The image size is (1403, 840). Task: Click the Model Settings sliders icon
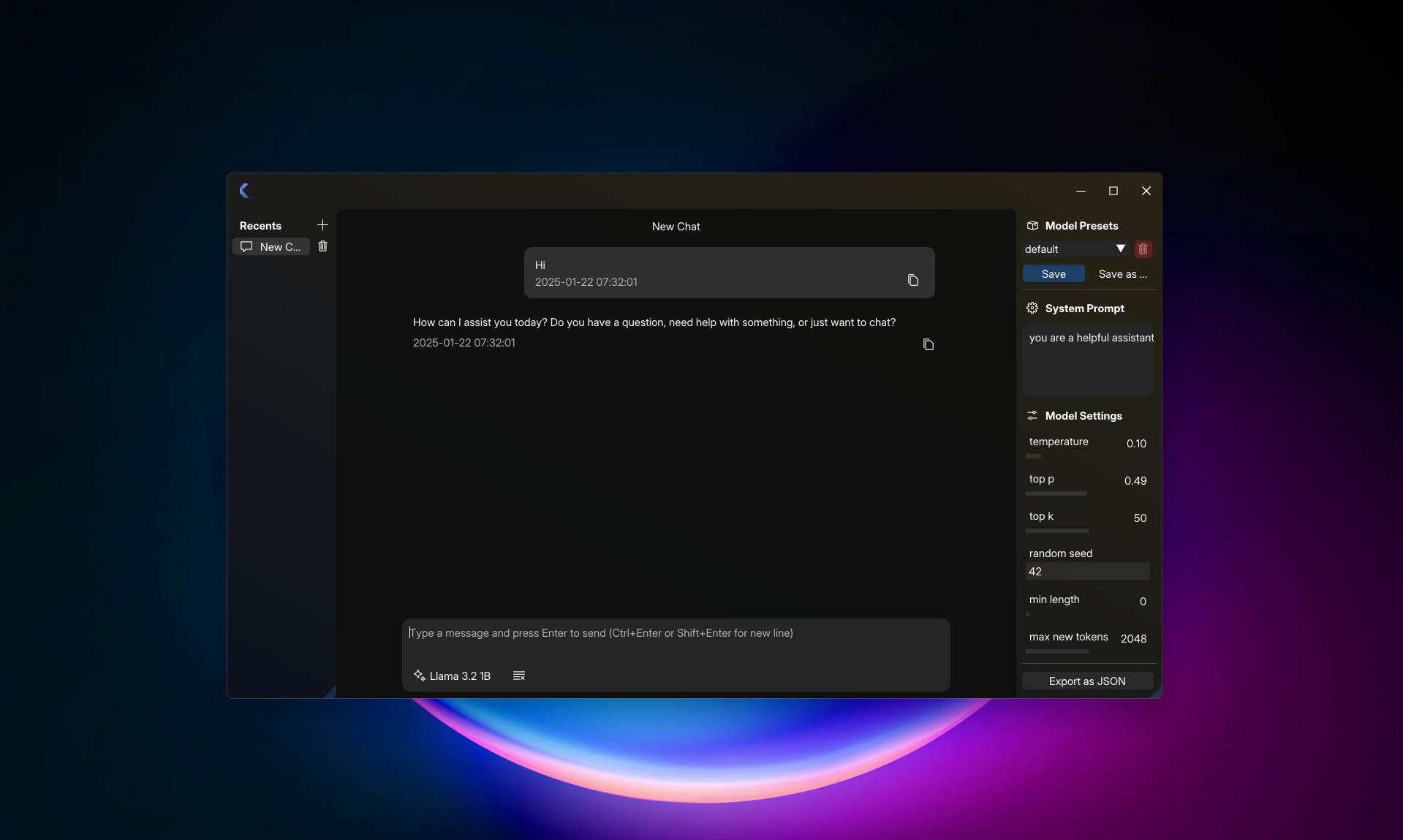tap(1032, 416)
